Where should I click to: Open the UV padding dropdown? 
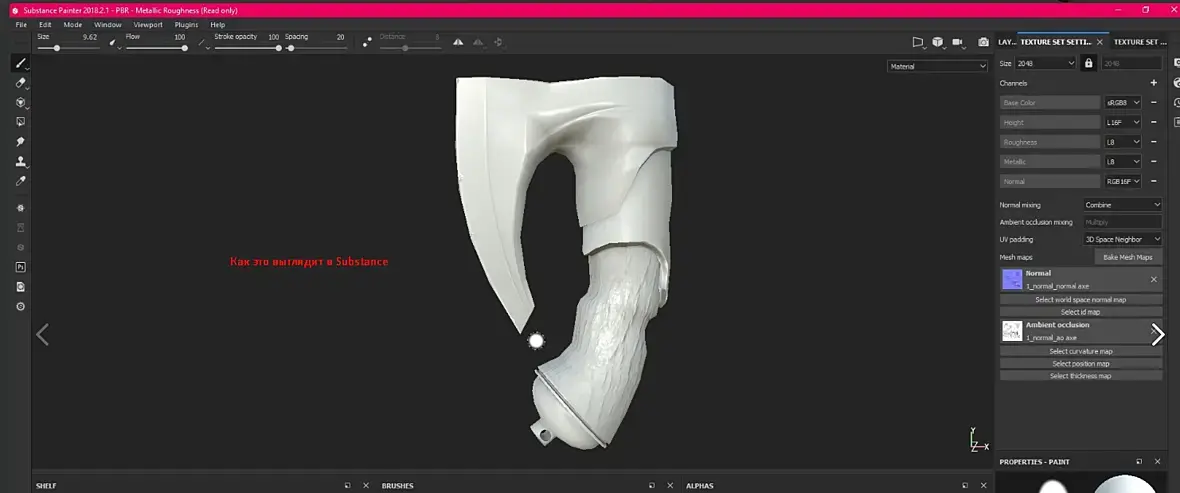click(x=1122, y=240)
